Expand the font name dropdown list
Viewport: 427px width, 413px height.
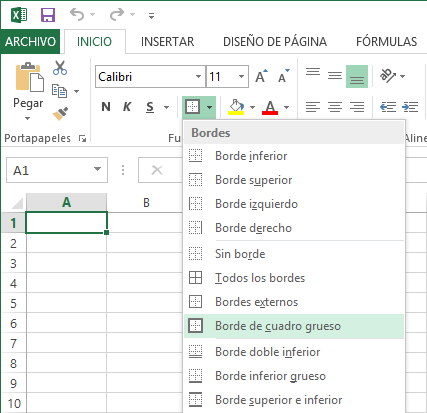(x=199, y=77)
